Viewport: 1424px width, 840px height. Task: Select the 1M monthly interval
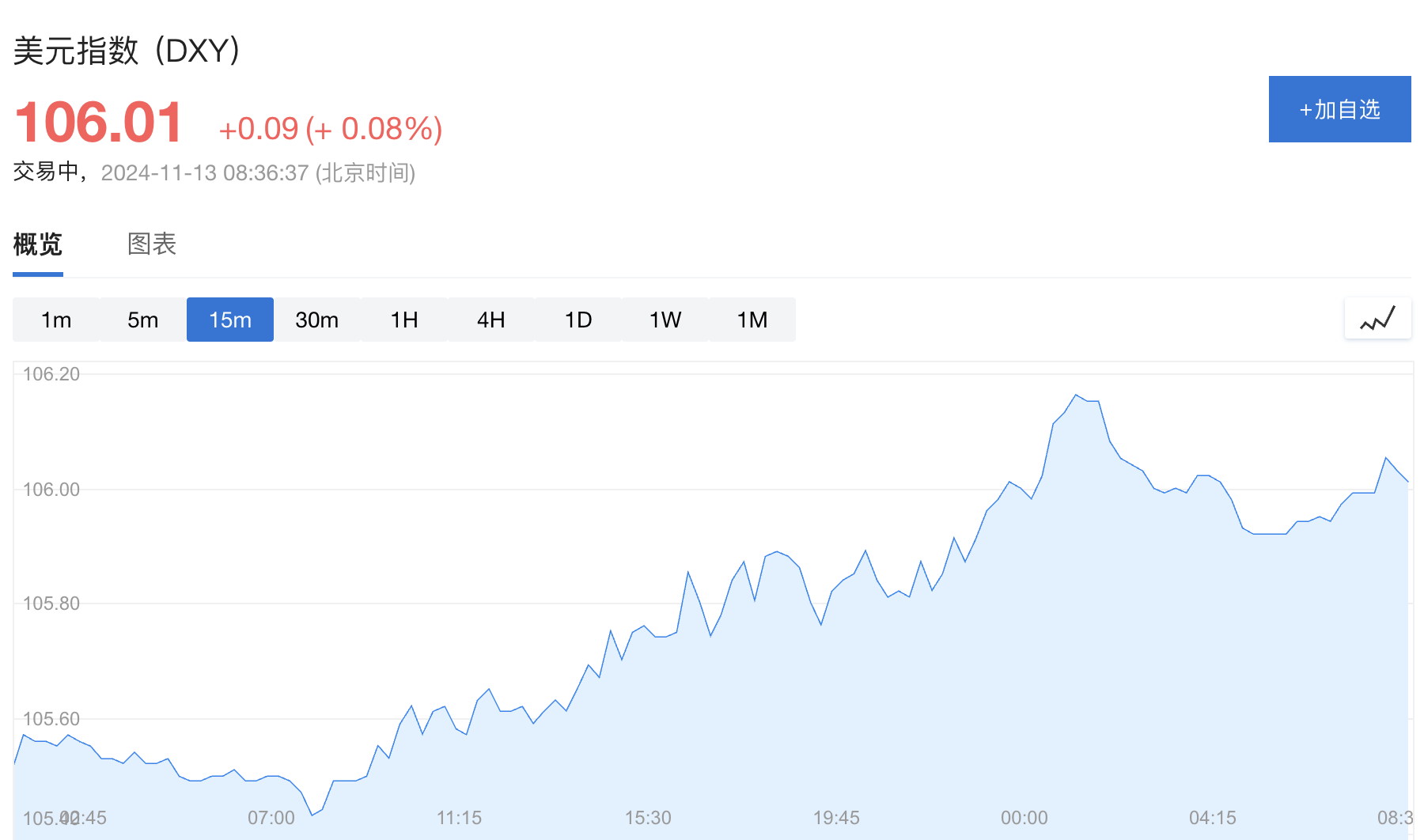coord(752,320)
